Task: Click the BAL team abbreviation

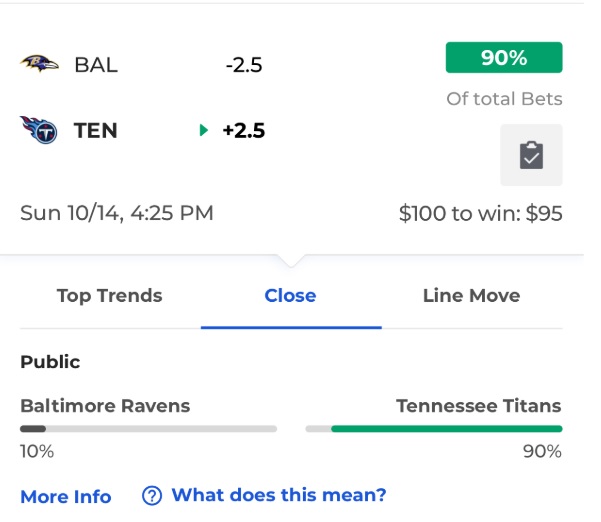Action: click(x=96, y=65)
